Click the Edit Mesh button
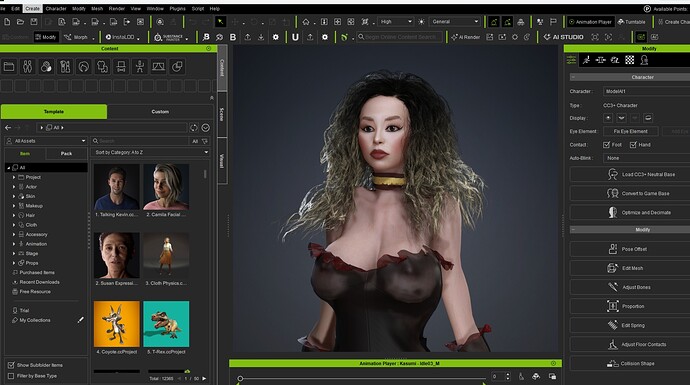Viewport: 690px width, 385px height. [630, 268]
